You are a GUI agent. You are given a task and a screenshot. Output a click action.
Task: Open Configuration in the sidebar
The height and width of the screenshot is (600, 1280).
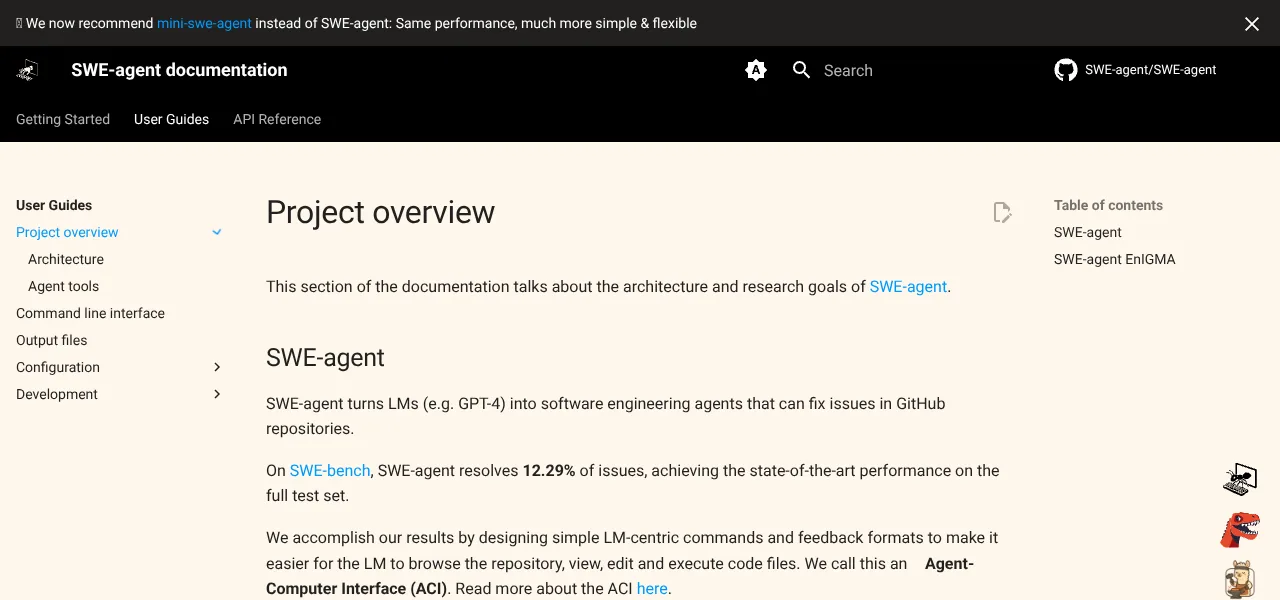coord(58,367)
